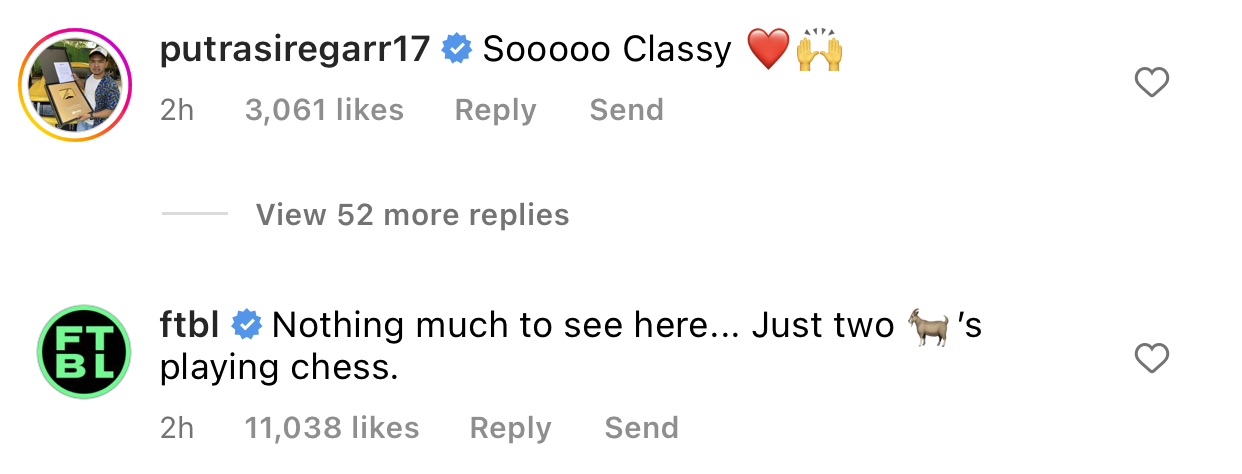
Task: Like the putrasiregarr17 comment with the heart
Action: [1153, 82]
